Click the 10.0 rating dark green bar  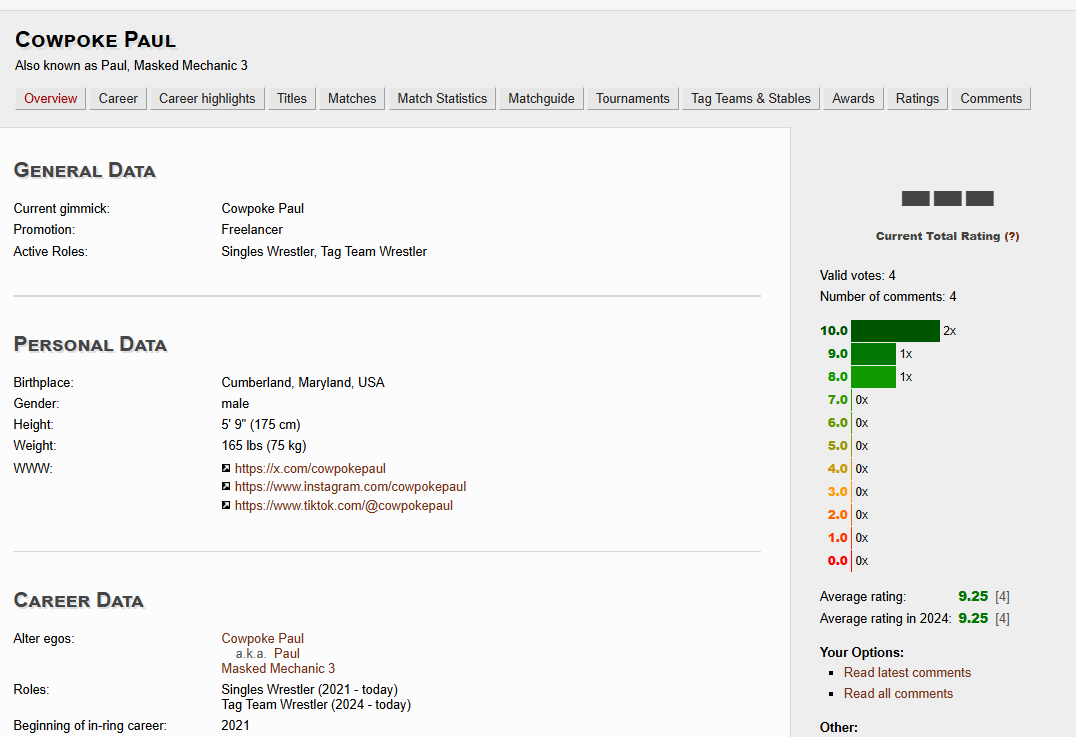pos(895,331)
